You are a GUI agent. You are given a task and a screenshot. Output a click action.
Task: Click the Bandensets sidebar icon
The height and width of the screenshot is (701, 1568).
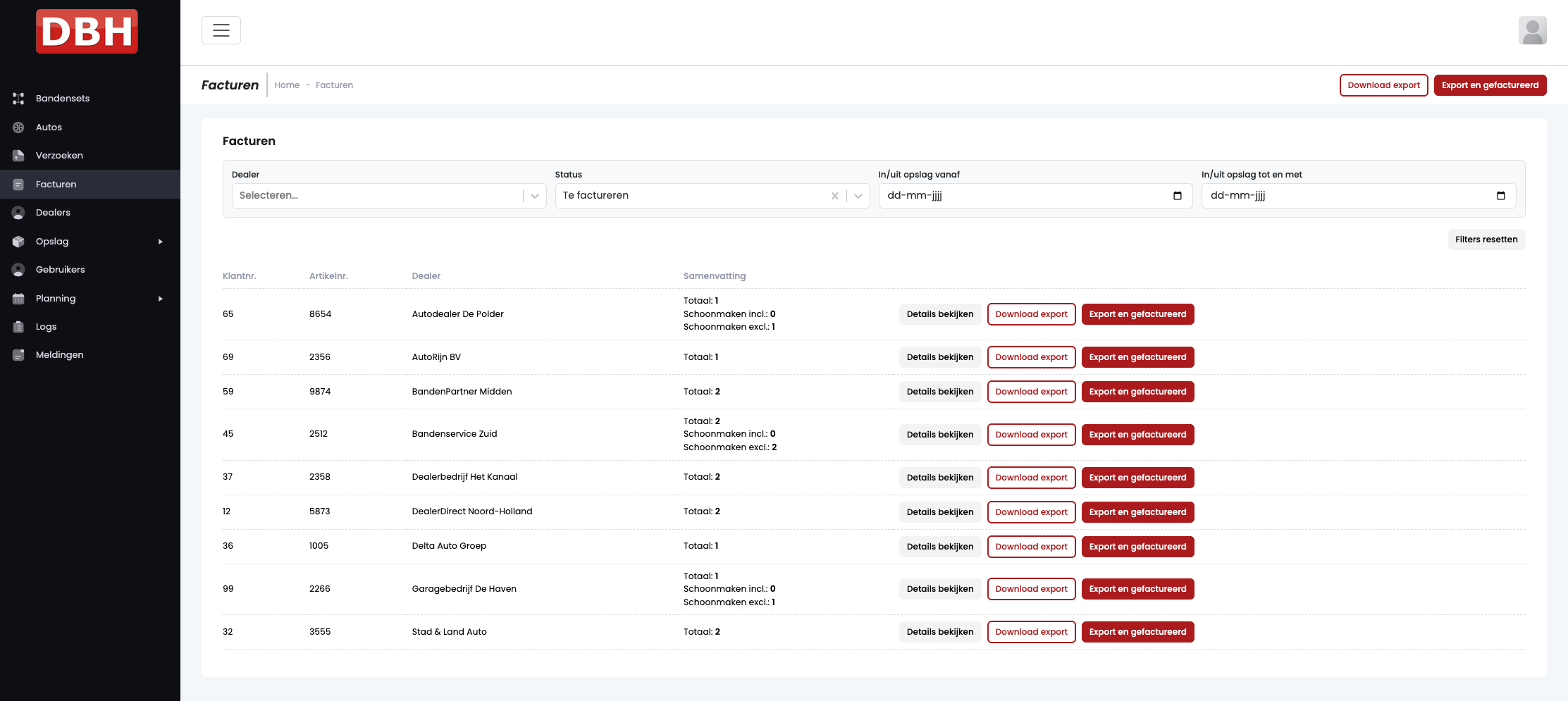pos(18,99)
